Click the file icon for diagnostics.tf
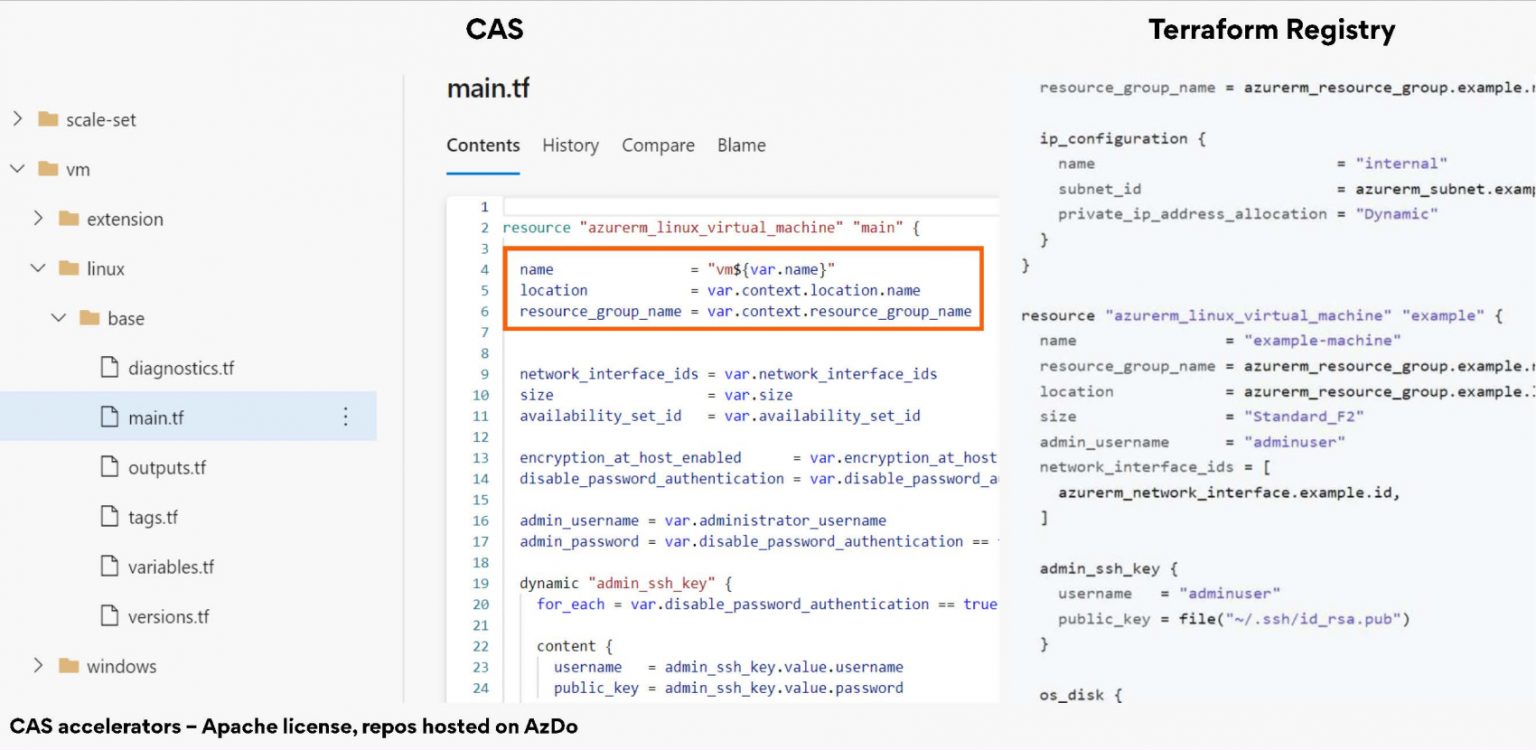 tap(108, 367)
